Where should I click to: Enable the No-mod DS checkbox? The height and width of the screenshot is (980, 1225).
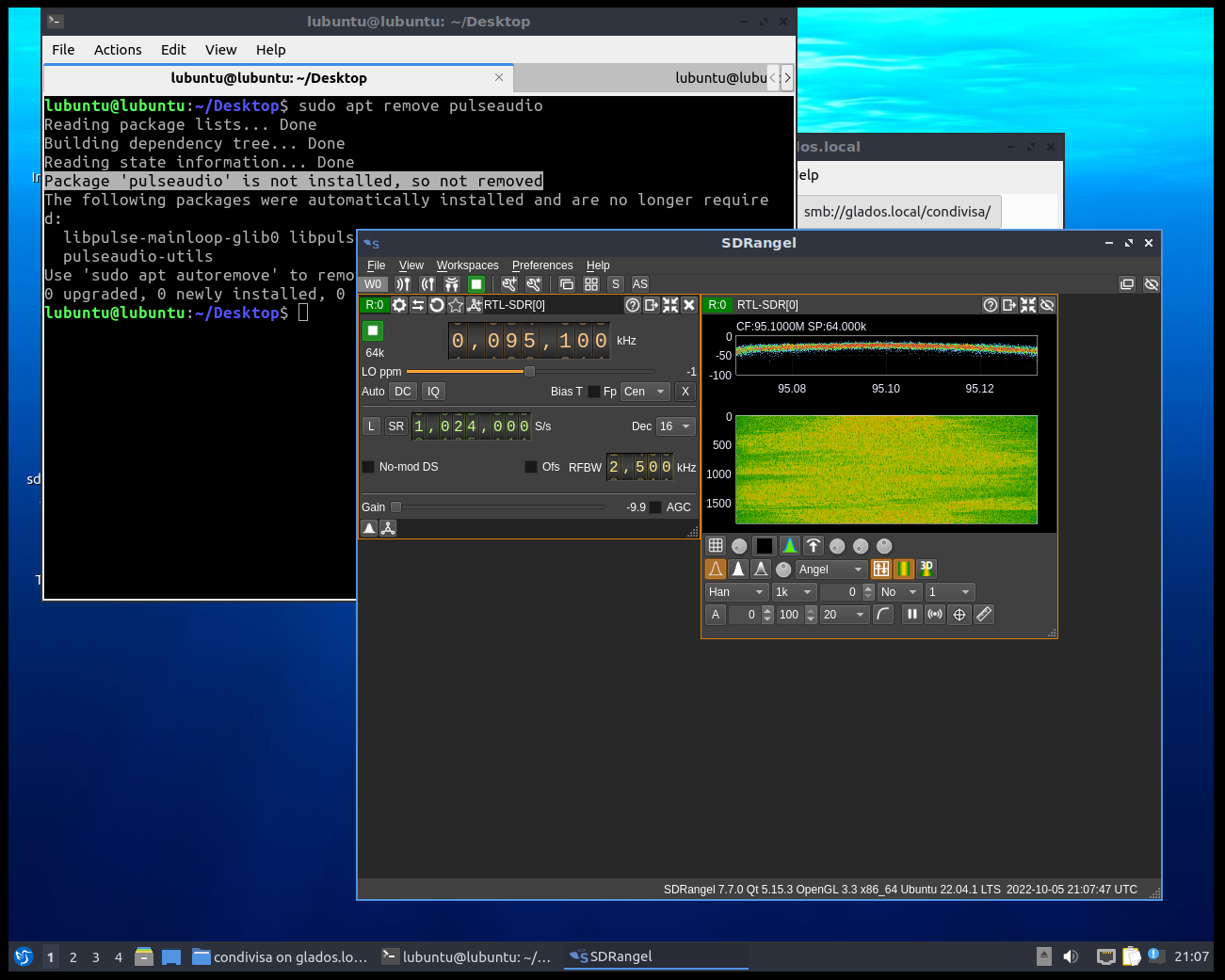click(368, 466)
